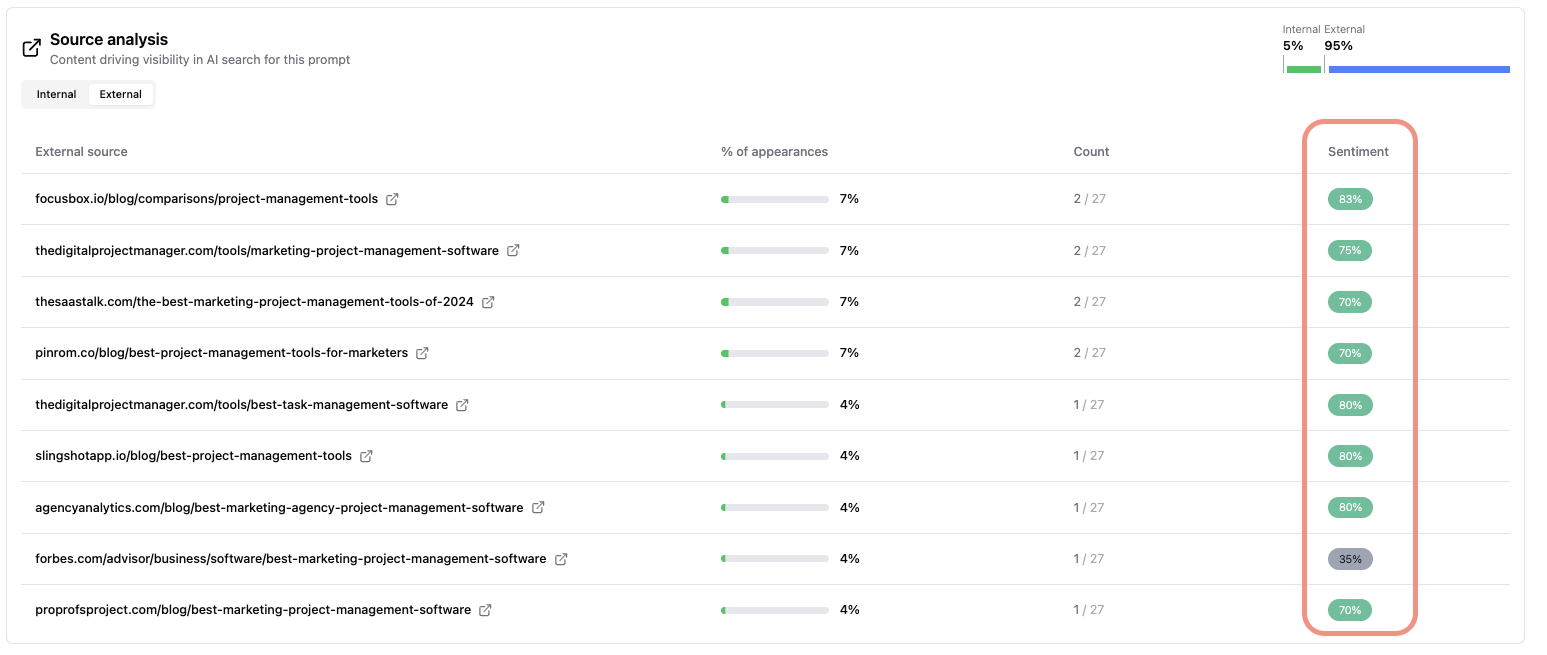Click the 35% sentiment badge for forbes.com

click(x=1350, y=559)
